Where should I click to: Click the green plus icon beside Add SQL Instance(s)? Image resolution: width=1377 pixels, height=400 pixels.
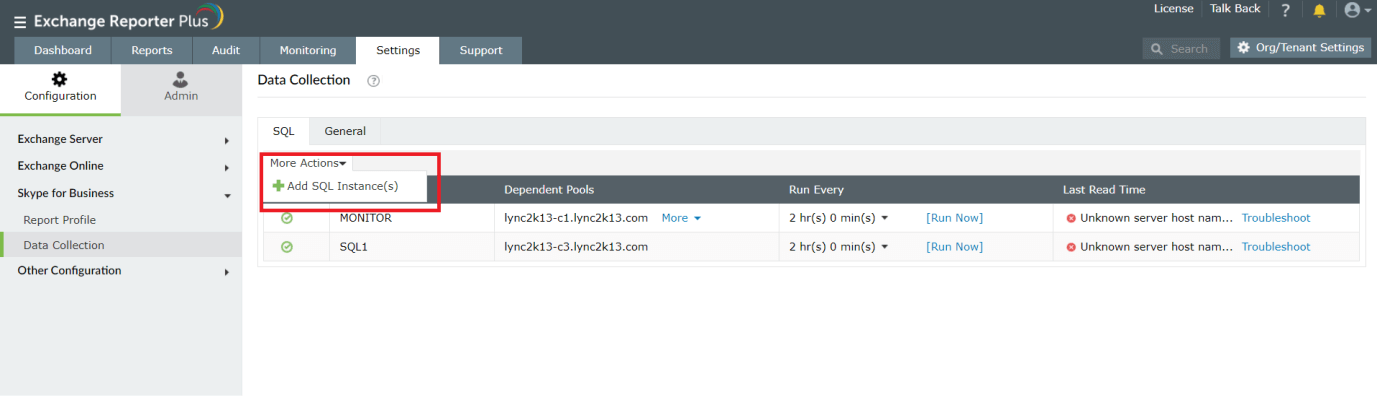(x=278, y=186)
